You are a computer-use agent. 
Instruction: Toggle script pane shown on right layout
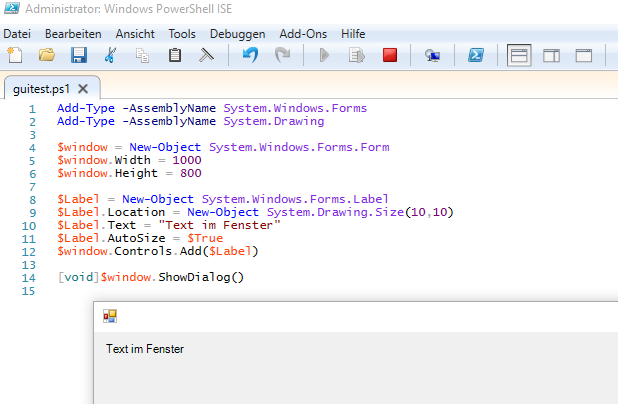coord(551,56)
